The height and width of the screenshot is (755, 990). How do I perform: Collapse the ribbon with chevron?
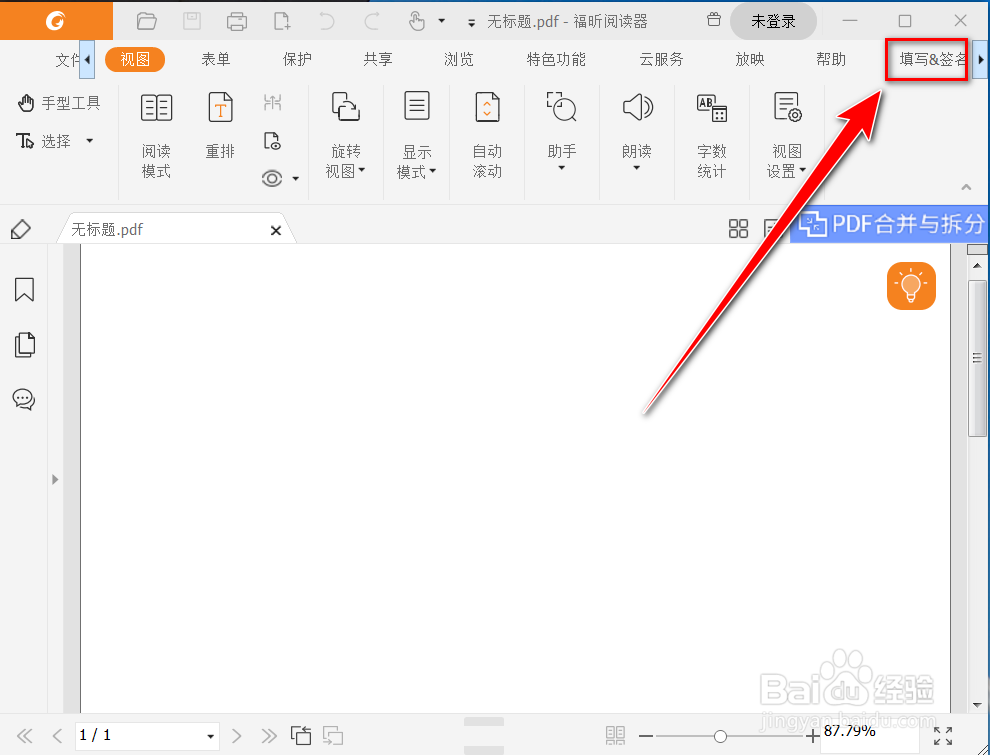pos(966,187)
